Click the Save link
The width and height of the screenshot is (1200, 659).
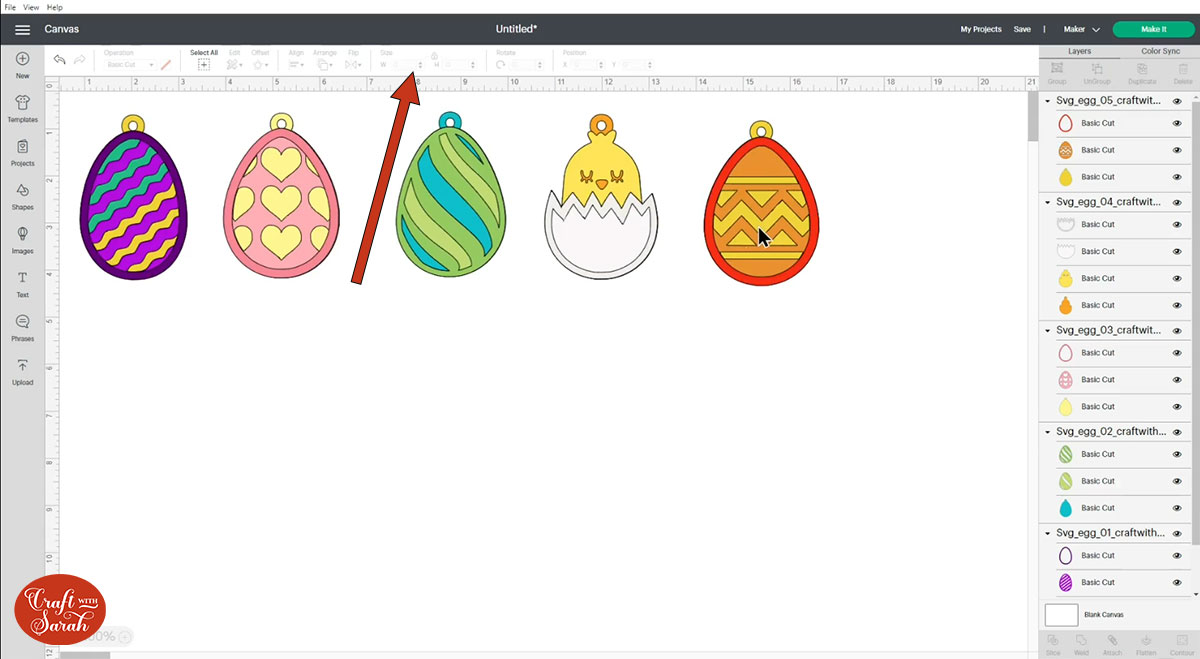tap(1022, 29)
